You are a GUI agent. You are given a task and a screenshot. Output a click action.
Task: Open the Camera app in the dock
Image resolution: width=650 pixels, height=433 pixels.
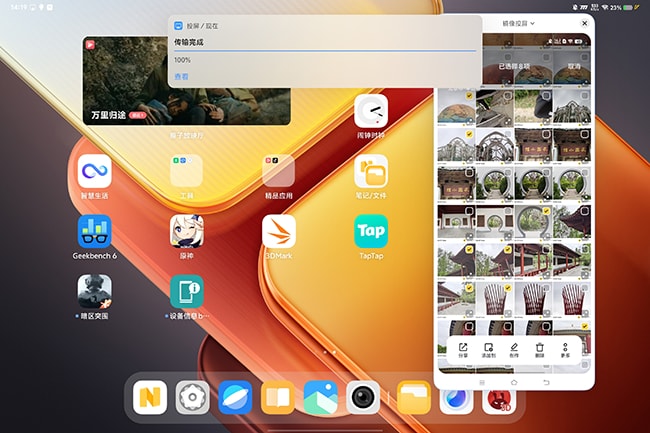(362, 397)
